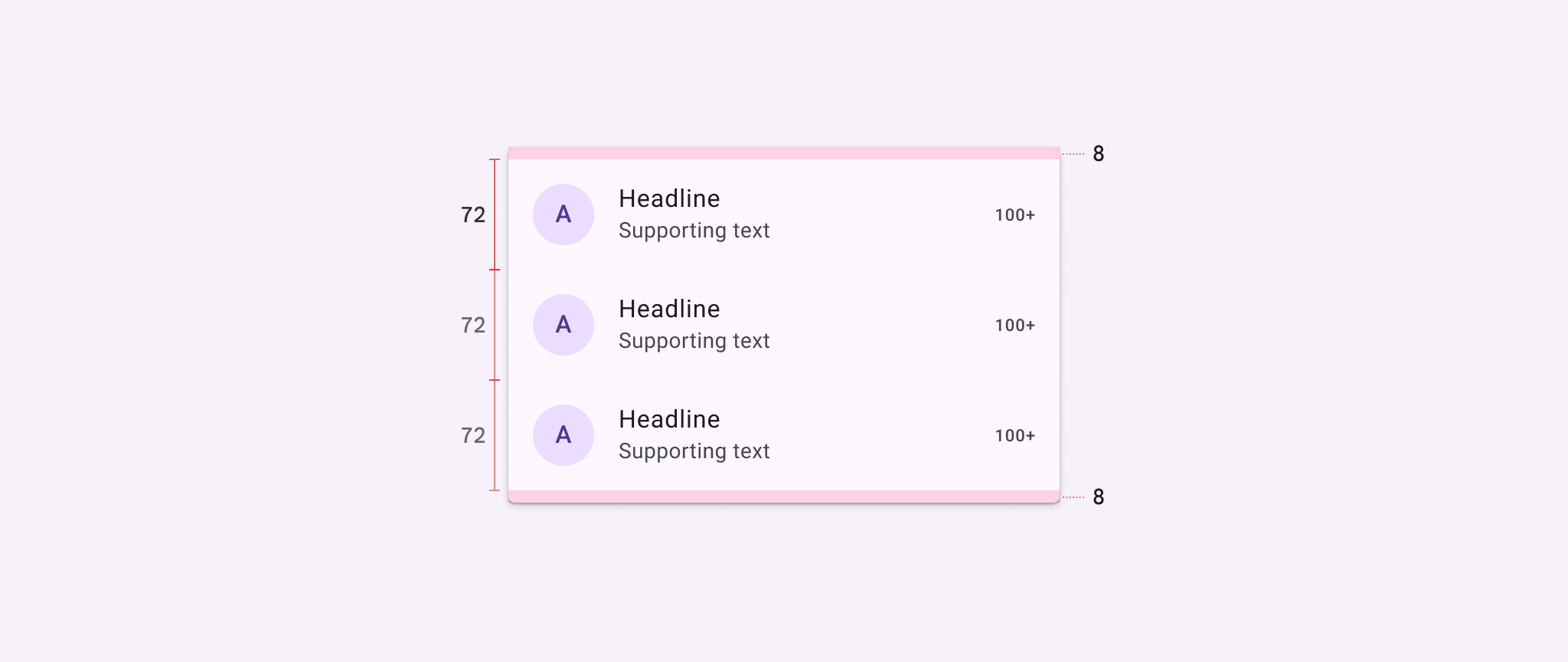
Task: Click the 8 padding label at the top
Action: [x=1098, y=154]
